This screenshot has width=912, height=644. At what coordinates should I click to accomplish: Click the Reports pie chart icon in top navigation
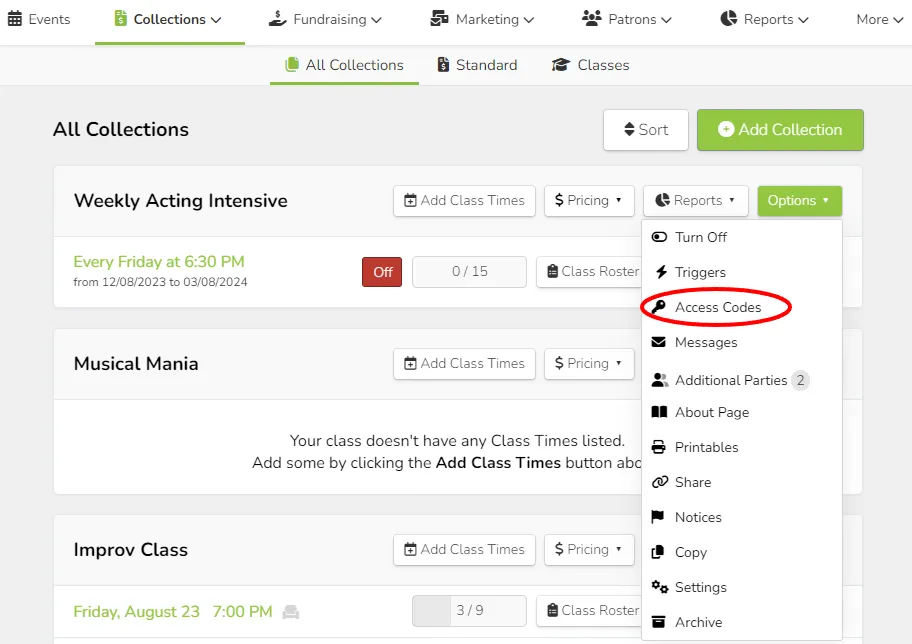point(729,19)
